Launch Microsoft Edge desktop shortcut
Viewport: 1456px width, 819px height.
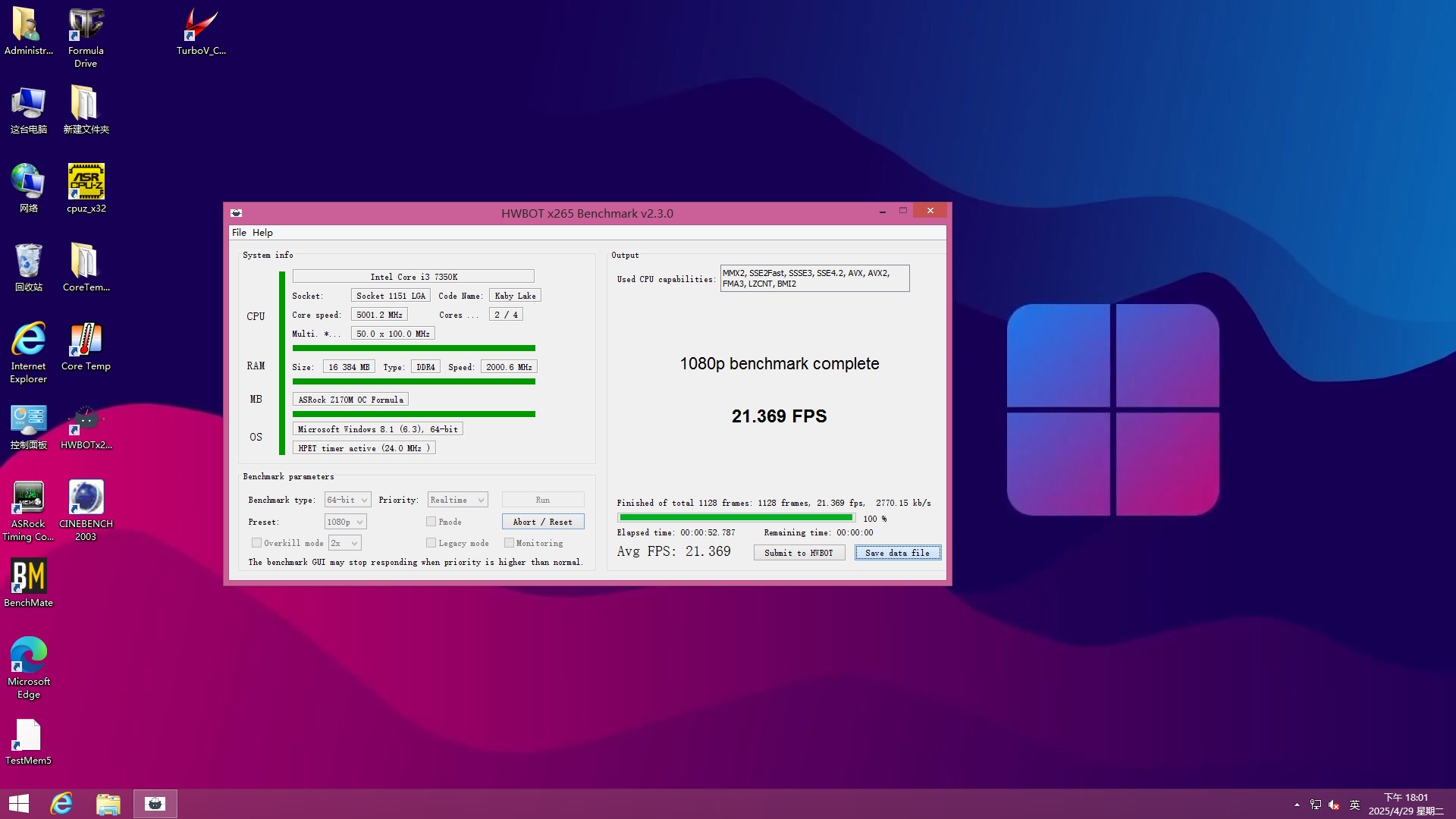28,668
